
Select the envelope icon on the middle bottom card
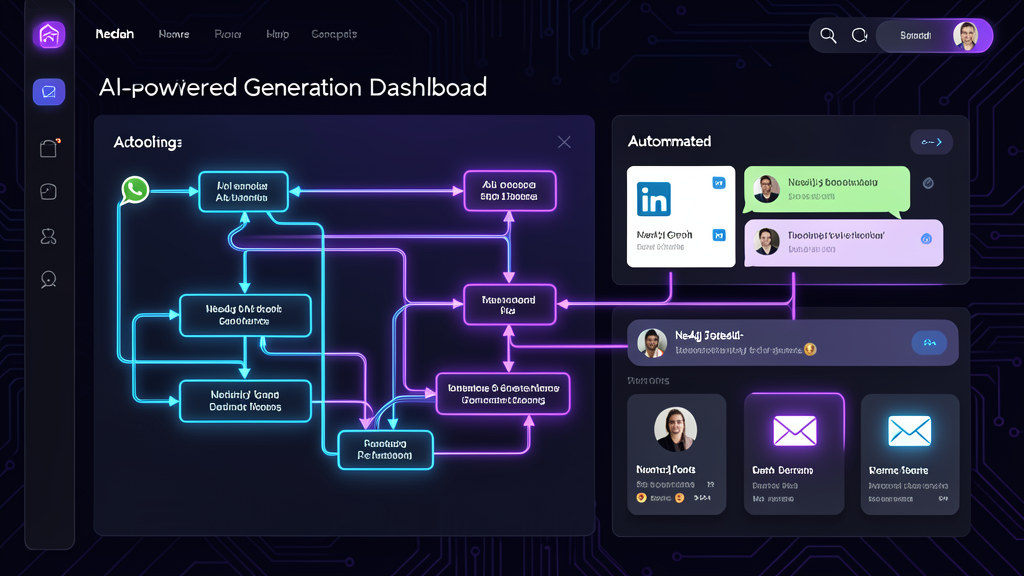[794, 429]
